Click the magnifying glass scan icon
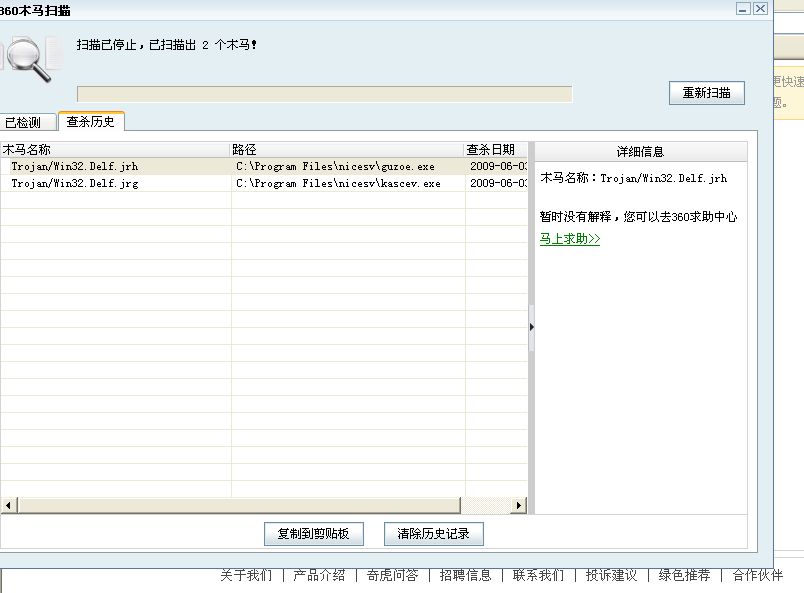This screenshot has width=804, height=593. pyautogui.click(x=30, y=59)
